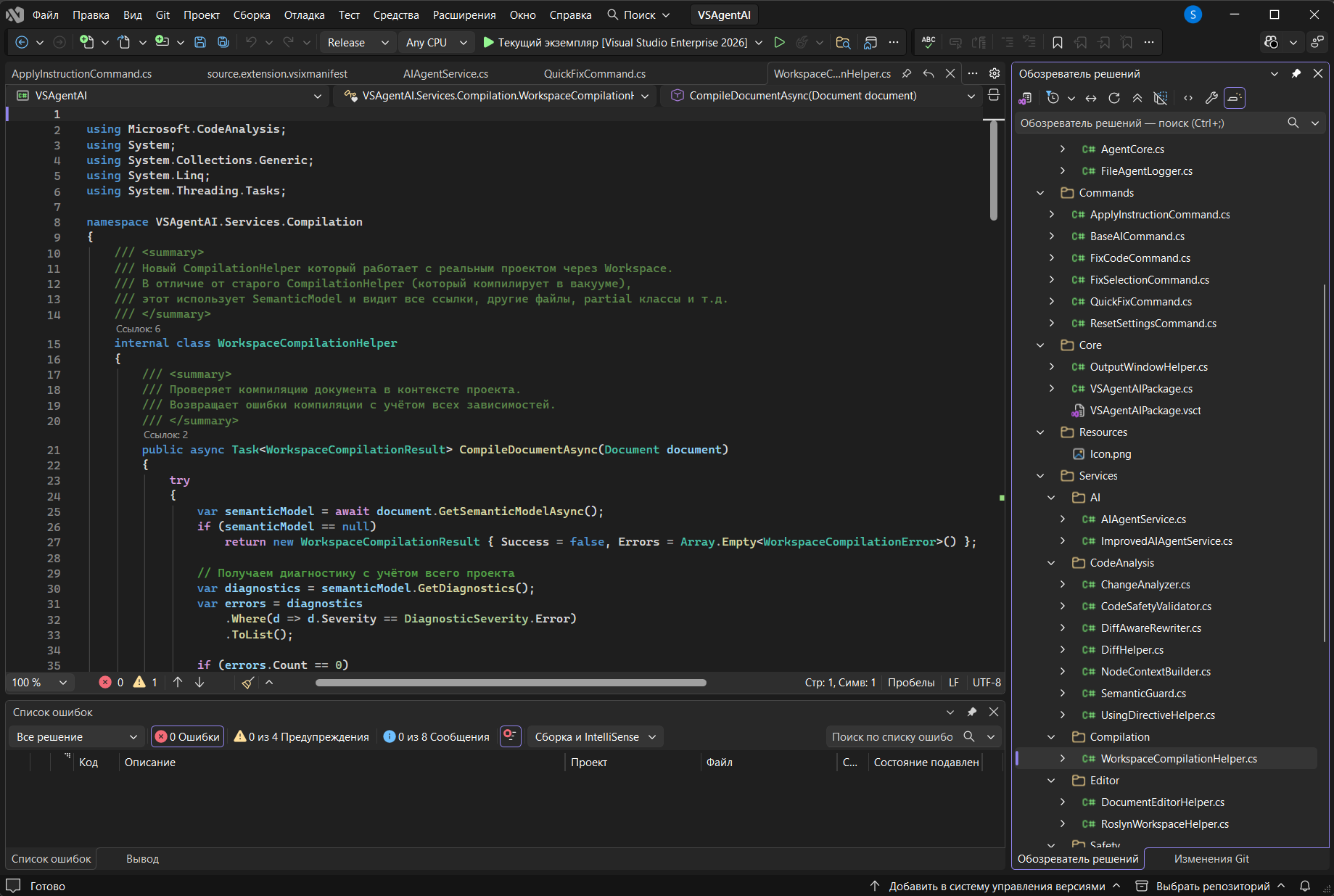This screenshot has width=1334, height=896.
Task: Toggle the 0 Ошибки errors filter
Action: point(188,737)
